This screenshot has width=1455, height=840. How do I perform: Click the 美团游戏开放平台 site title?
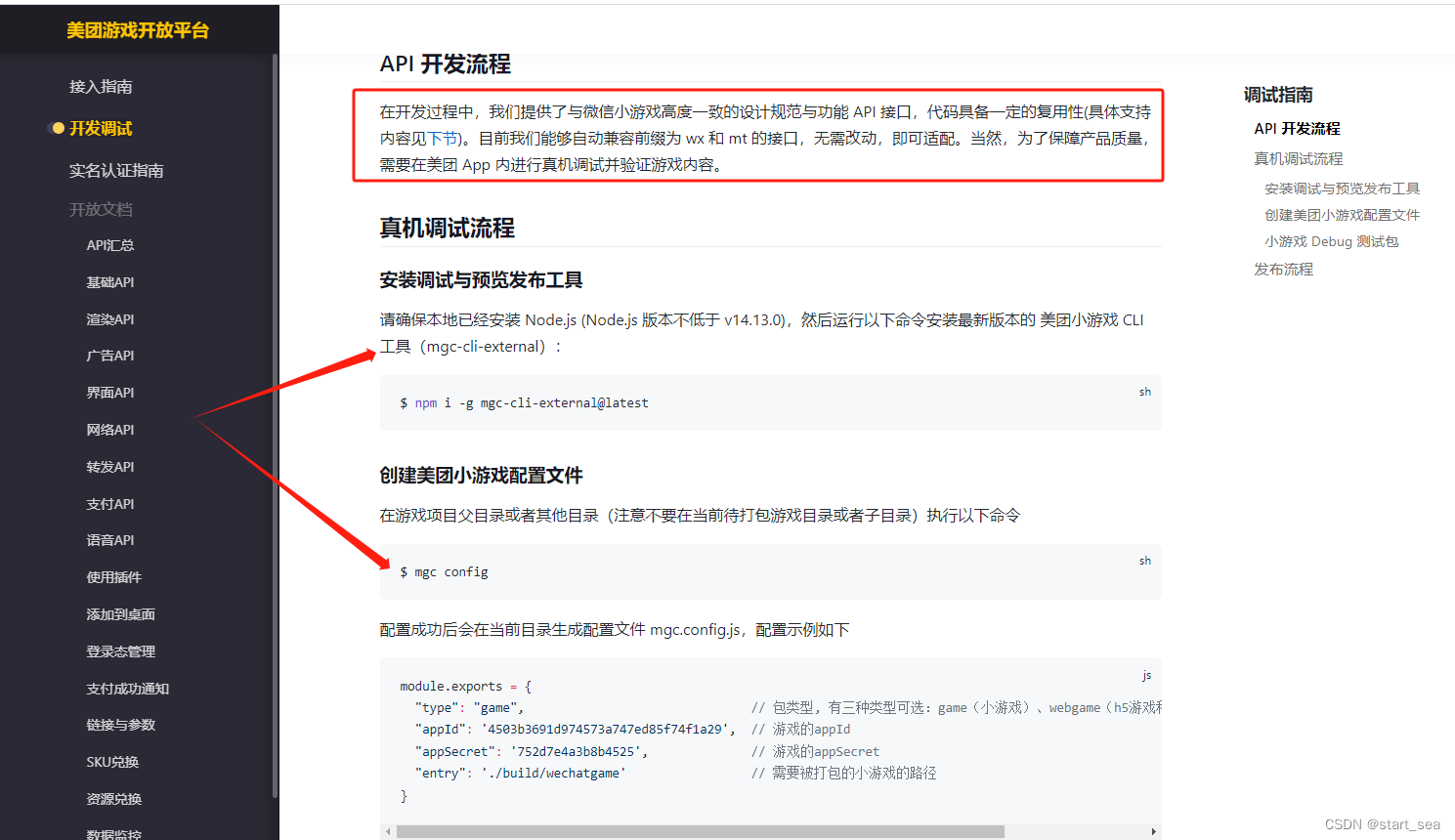pos(138,30)
